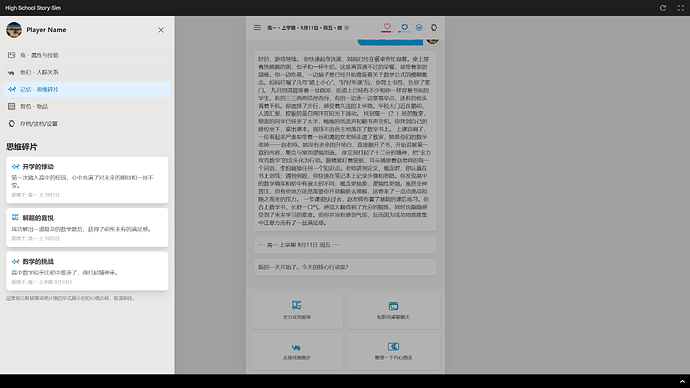Image resolution: width=690 pixels, height=388 pixels.
Task: Click the hamburger menu icon in game header
Action: click(x=257, y=27)
